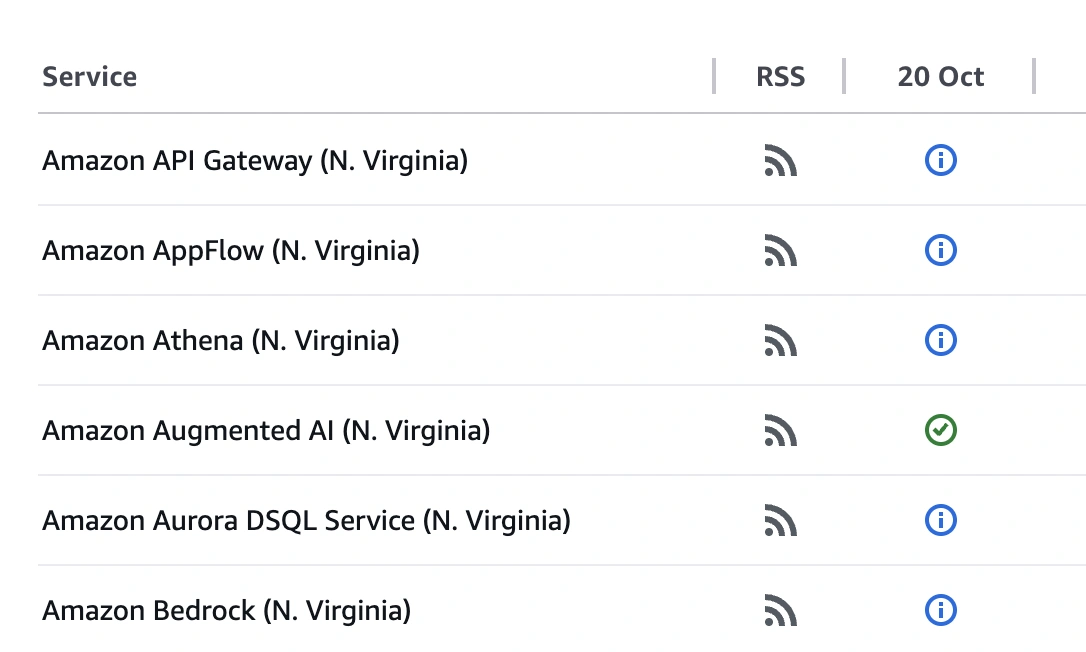
Task: View Aurora DSQL Service status info icon
Action: (x=940, y=521)
